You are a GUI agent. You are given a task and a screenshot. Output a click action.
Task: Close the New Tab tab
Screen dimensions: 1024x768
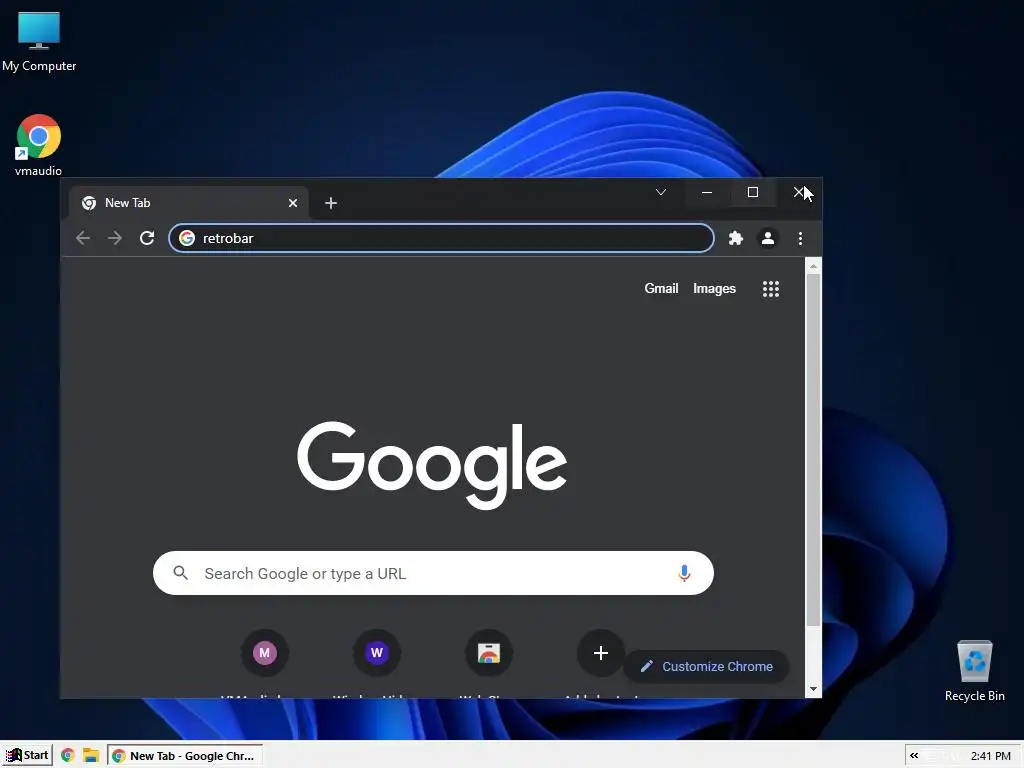pyautogui.click(x=293, y=203)
